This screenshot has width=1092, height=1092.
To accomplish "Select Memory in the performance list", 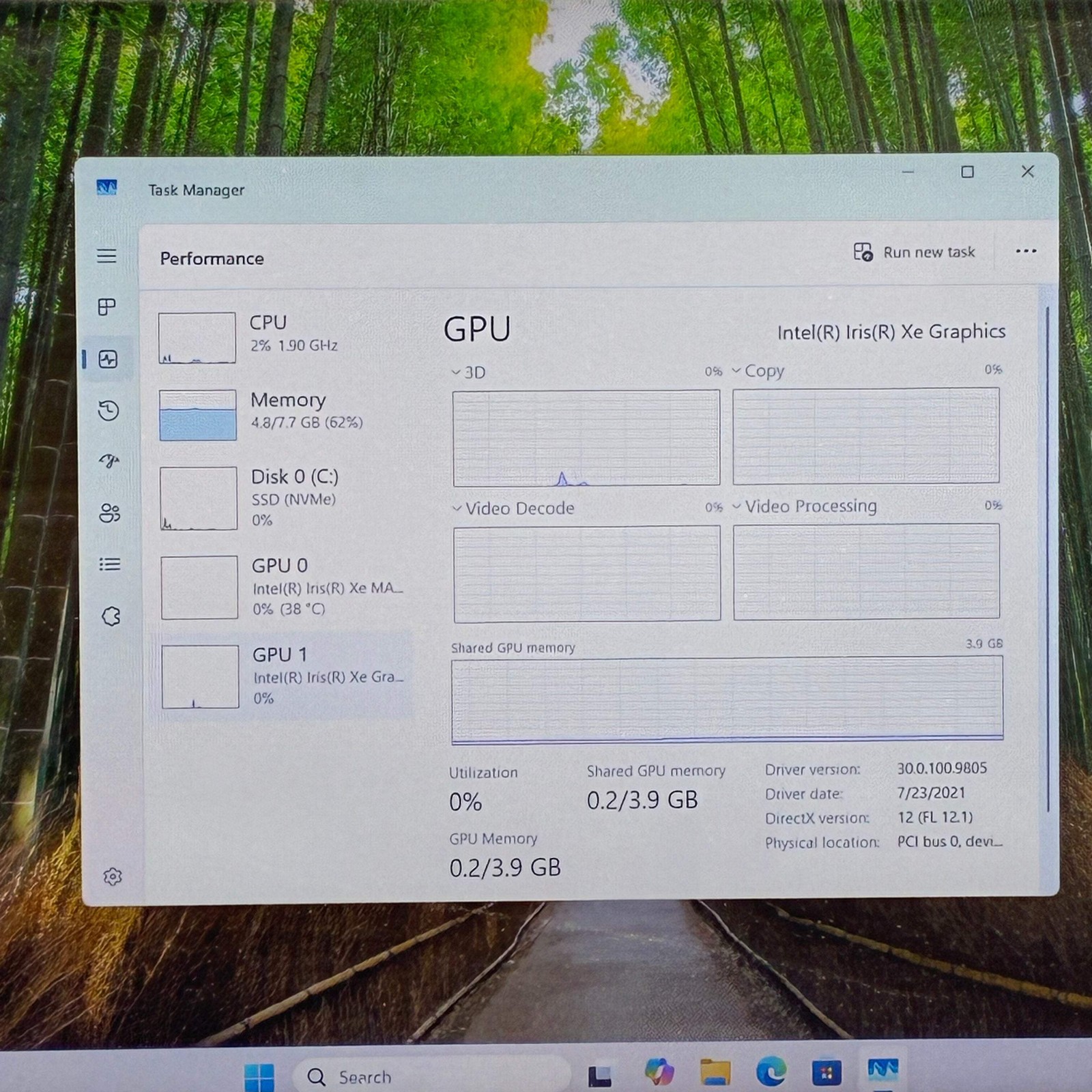I will click(281, 414).
